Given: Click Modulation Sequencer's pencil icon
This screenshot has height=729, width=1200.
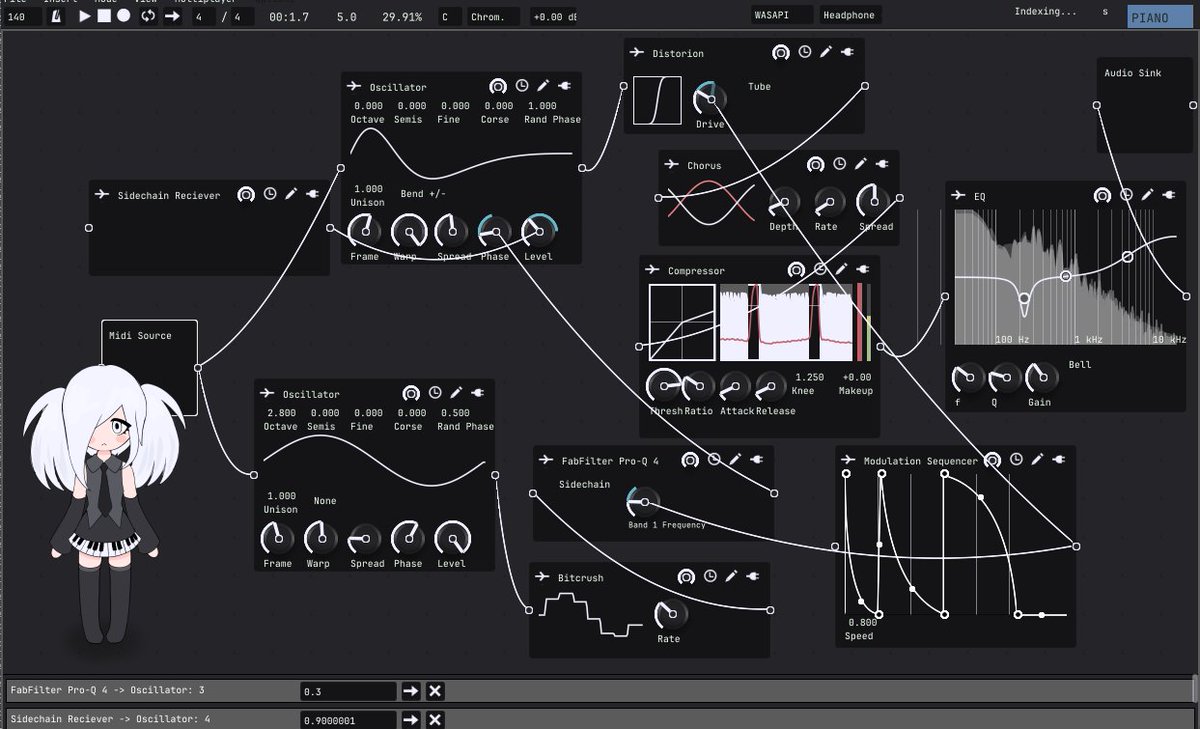Looking at the screenshot, I should (x=1038, y=460).
